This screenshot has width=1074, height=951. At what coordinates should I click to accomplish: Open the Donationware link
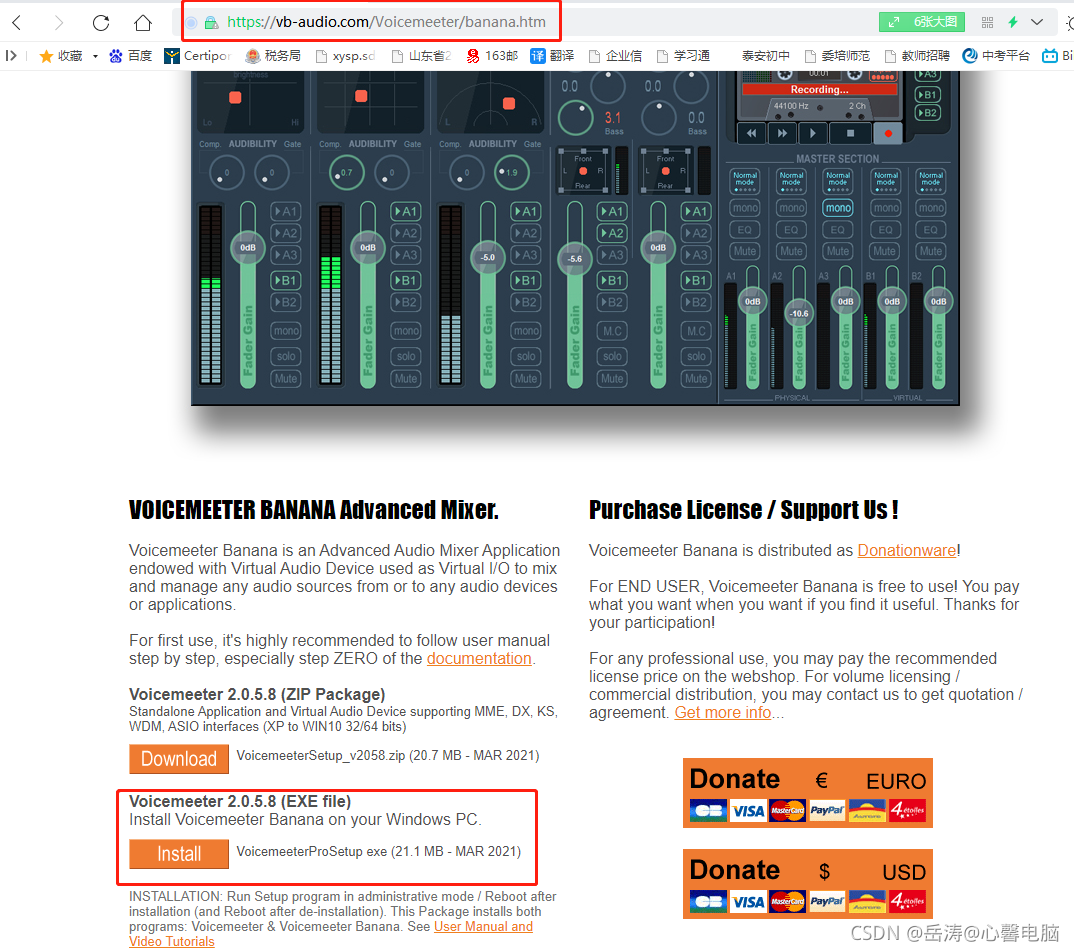[x=907, y=550]
